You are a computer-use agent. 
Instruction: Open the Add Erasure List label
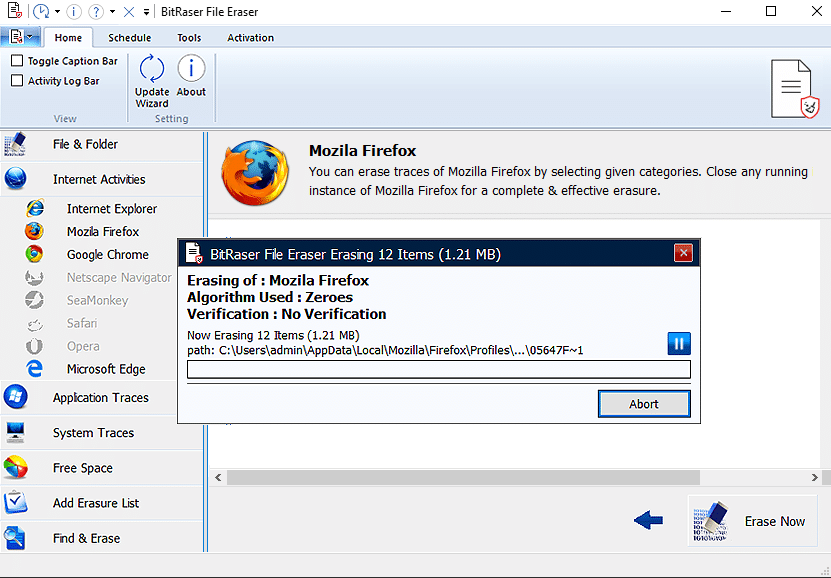click(x=96, y=503)
